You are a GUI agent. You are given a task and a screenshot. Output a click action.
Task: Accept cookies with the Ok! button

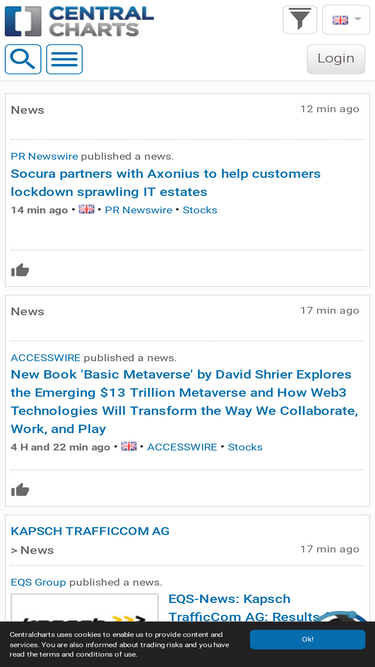coord(307,639)
